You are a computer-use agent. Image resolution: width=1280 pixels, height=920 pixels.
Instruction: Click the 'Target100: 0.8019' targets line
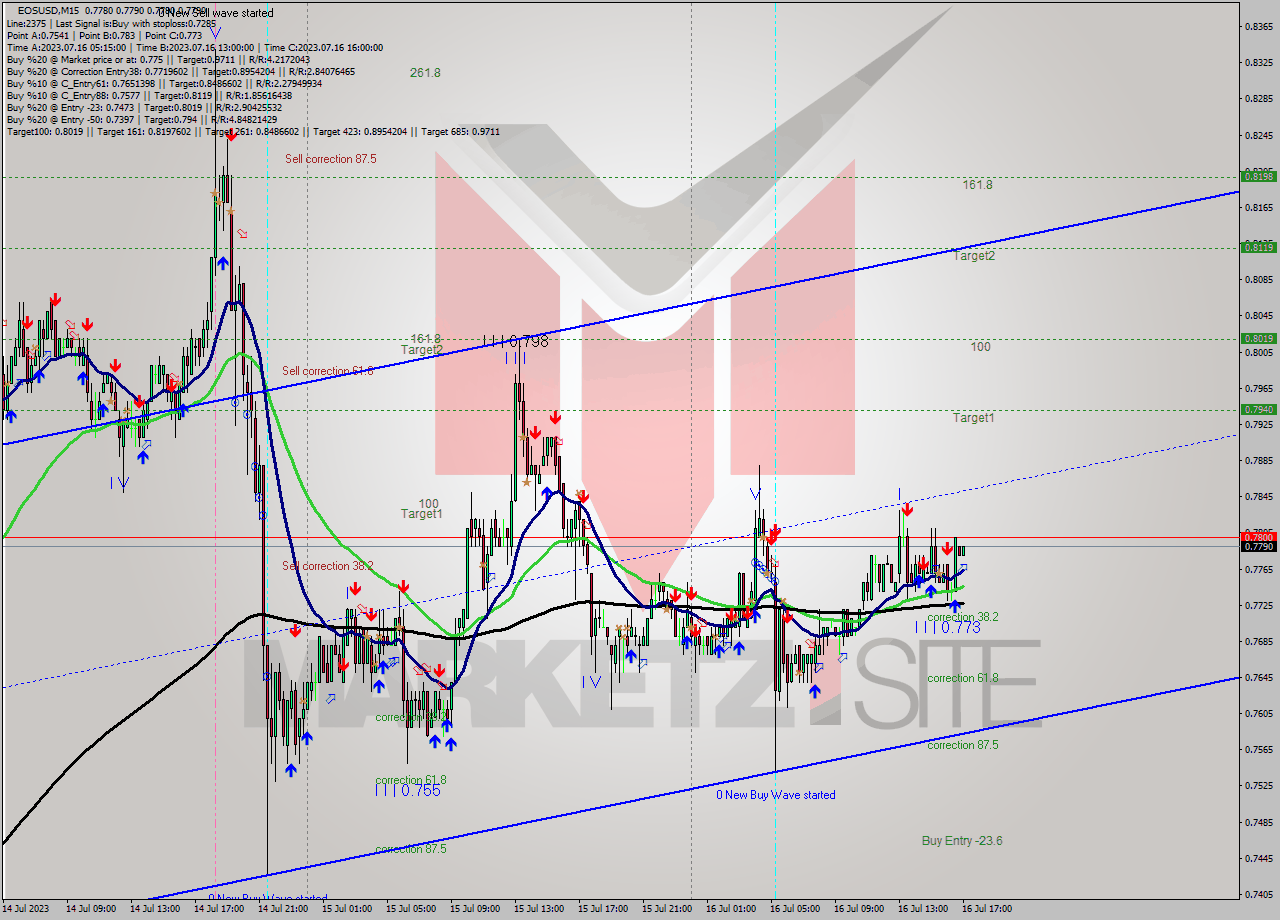pyautogui.click(x=252, y=131)
